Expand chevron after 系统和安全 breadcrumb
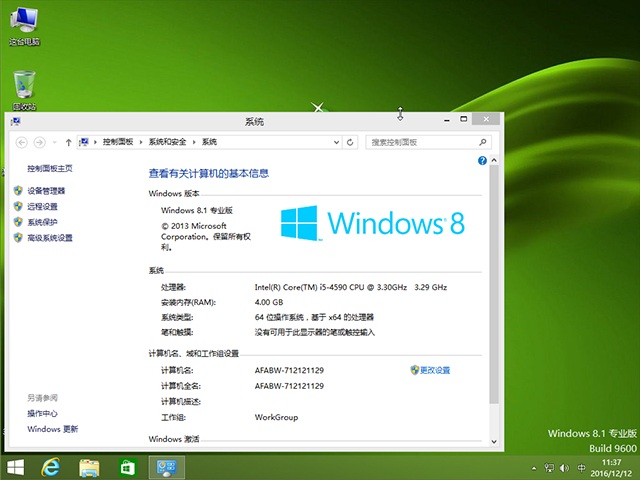Viewport: 640px width, 480px height. point(194,142)
